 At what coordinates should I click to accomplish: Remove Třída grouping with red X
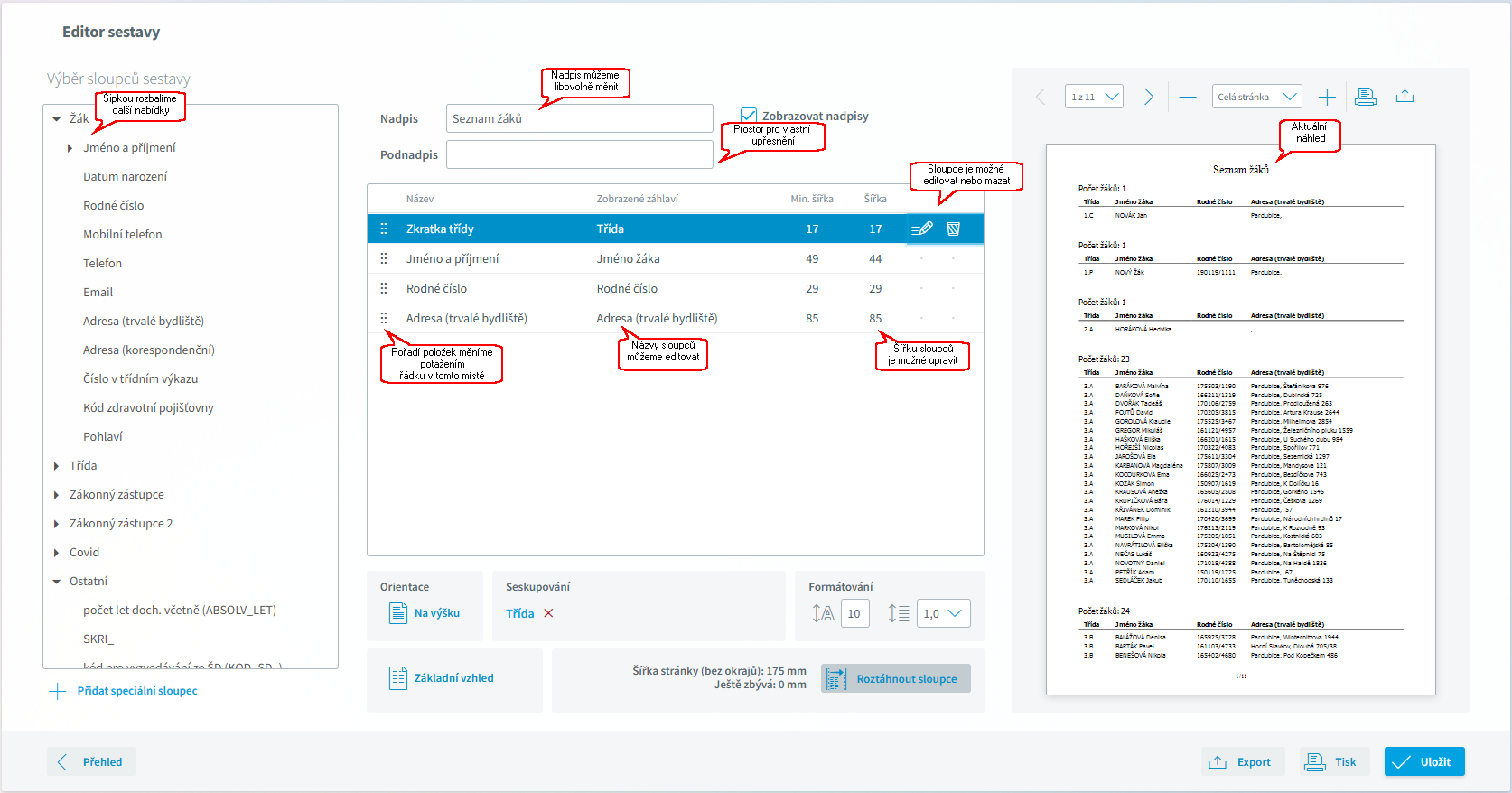548,613
